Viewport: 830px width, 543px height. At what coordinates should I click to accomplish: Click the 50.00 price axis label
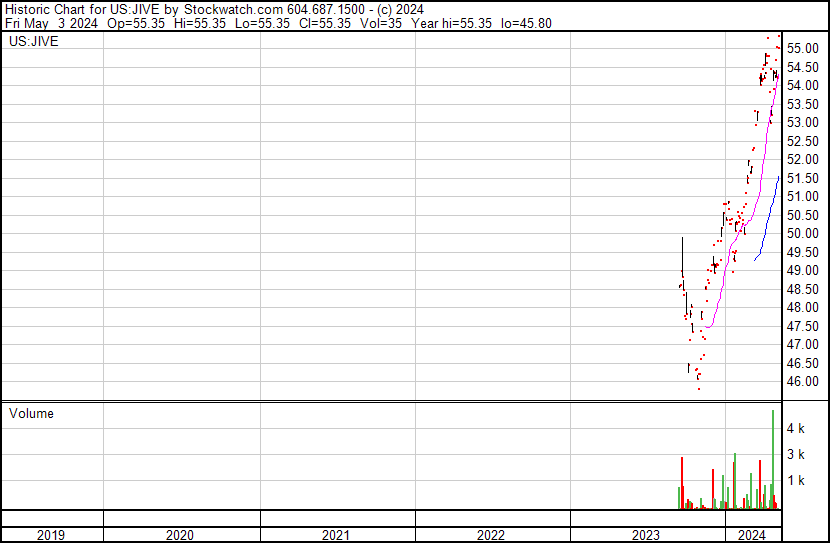pyautogui.click(x=802, y=233)
